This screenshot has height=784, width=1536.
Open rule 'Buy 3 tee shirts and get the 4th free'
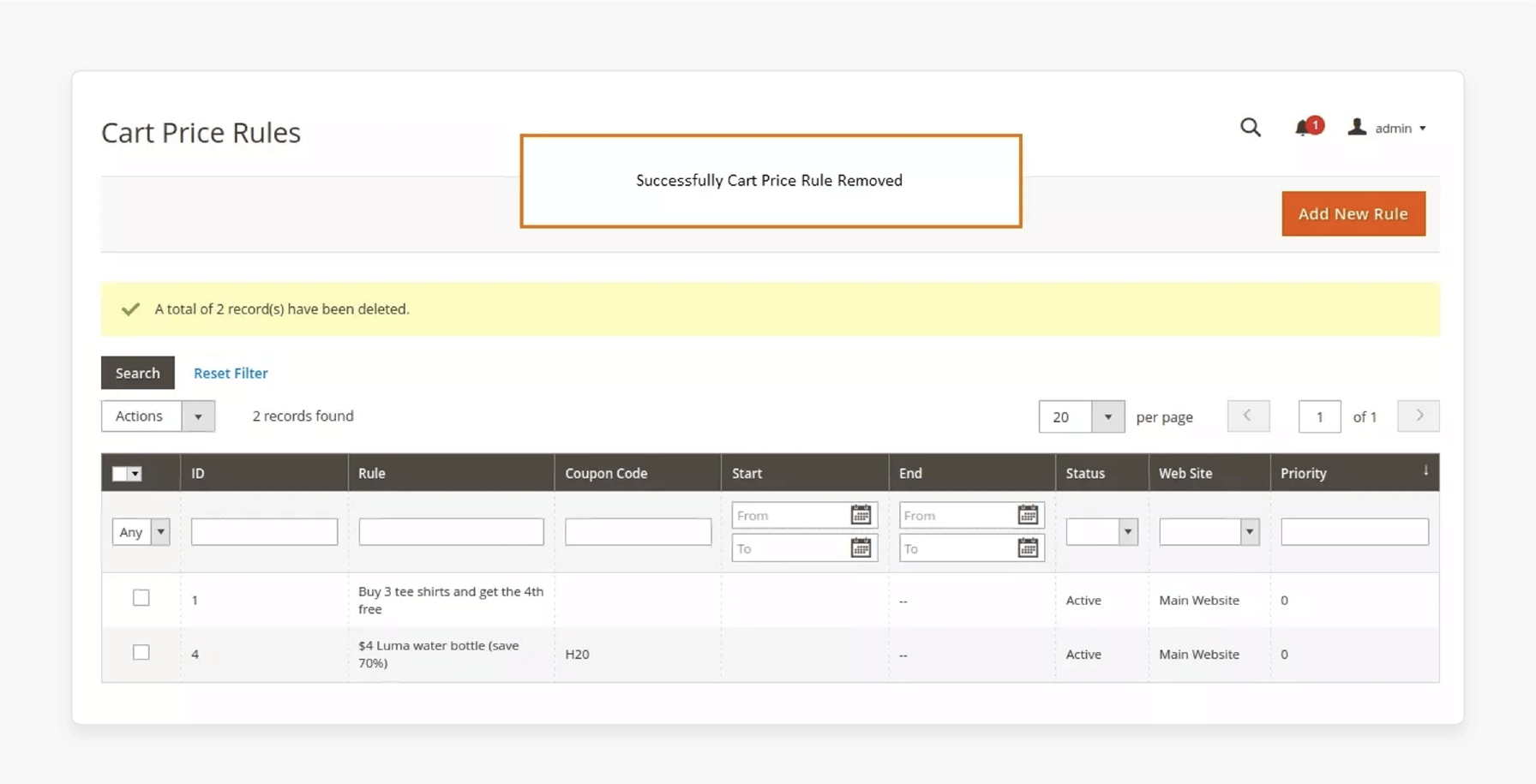pyautogui.click(x=451, y=600)
